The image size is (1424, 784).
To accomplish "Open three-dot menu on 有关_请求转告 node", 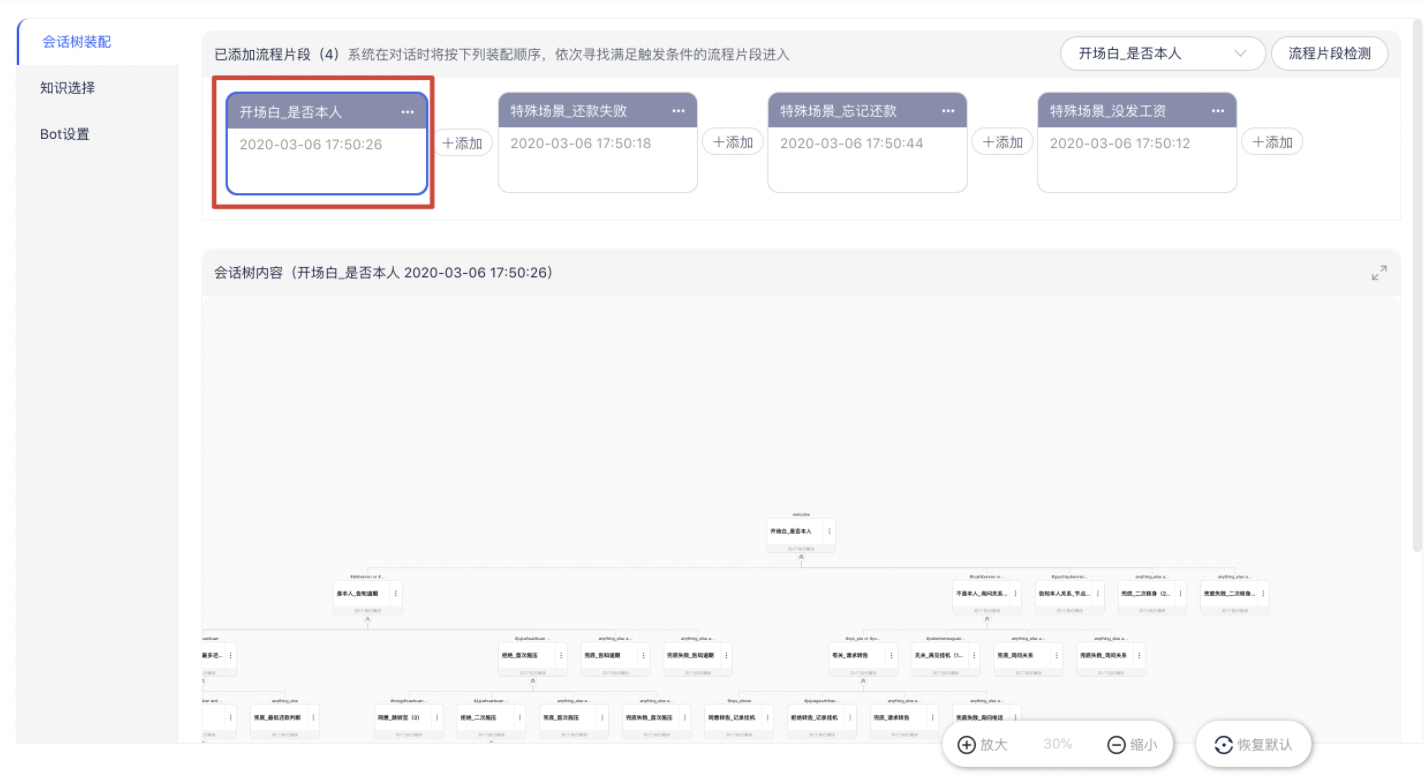I will coord(891,656).
